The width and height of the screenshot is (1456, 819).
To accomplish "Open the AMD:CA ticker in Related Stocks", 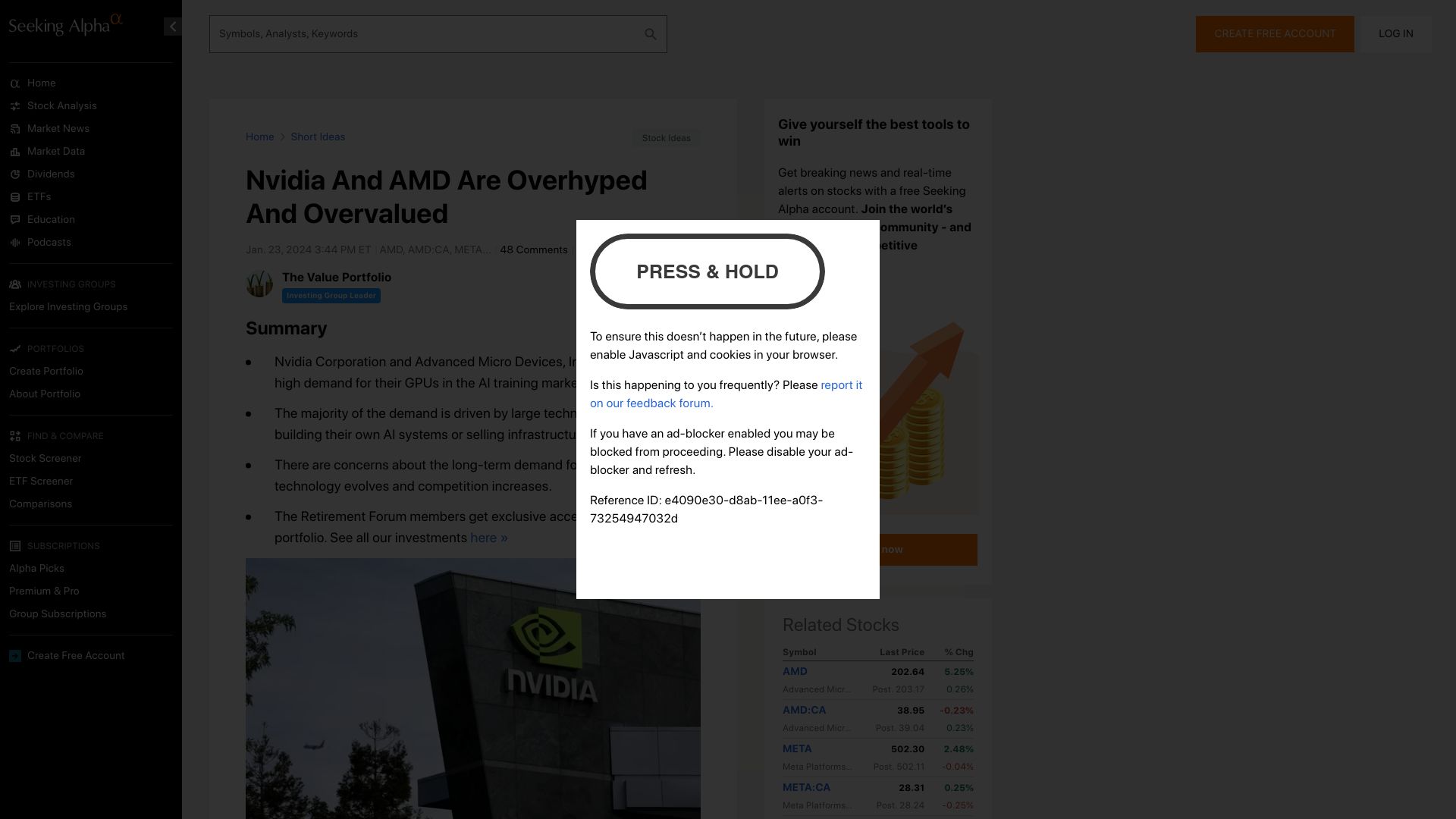I will (x=804, y=711).
